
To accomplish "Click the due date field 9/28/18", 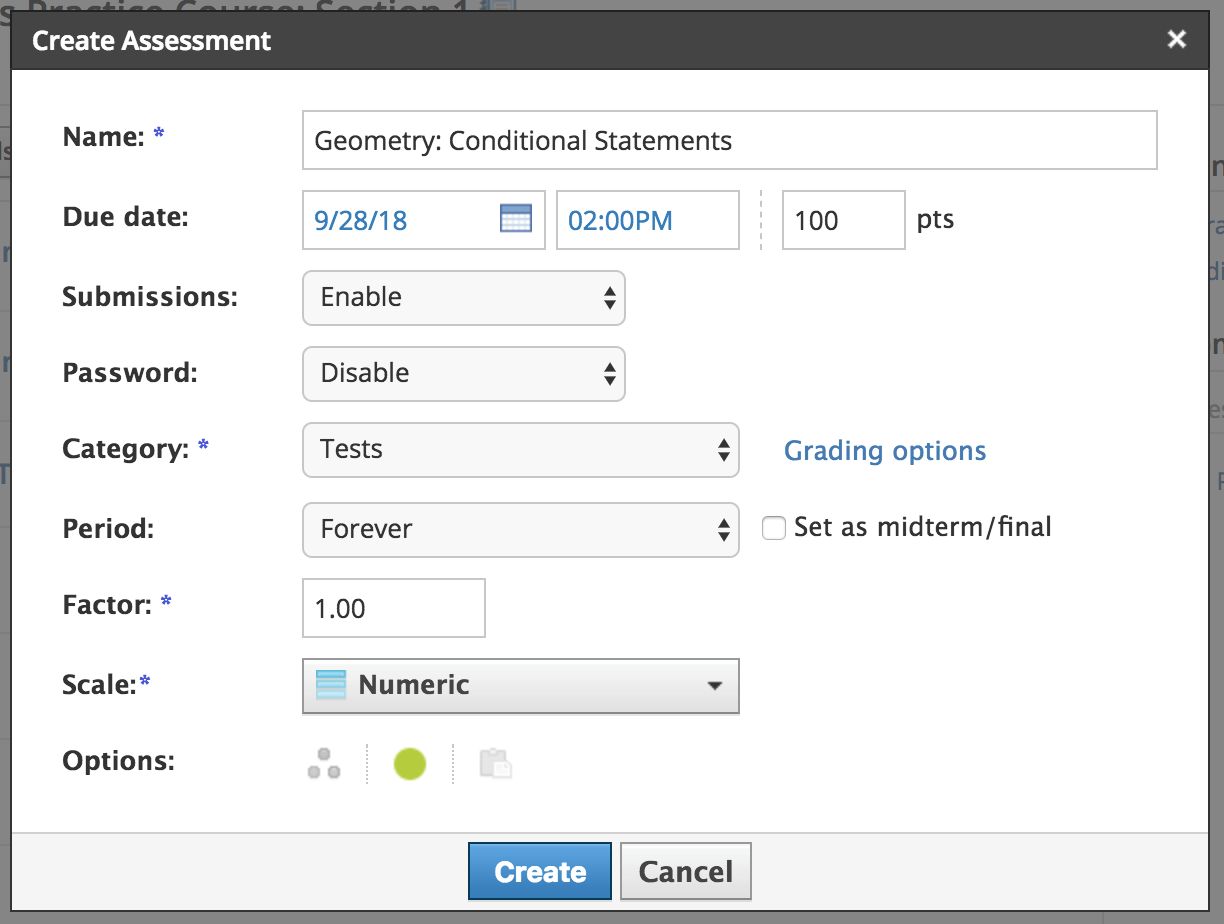I will click(x=400, y=220).
